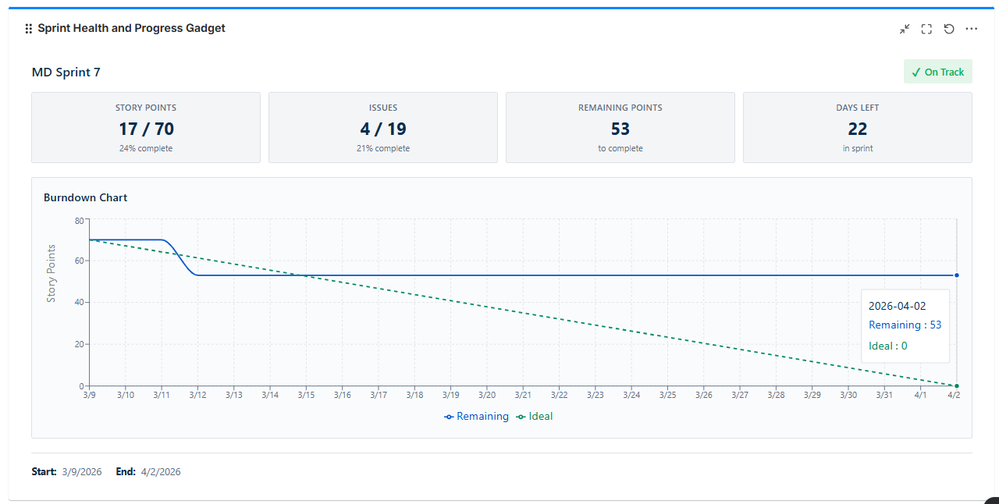Click the Story Points 17 / 70 card
Screen dimensions: 999x504
click(146, 127)
